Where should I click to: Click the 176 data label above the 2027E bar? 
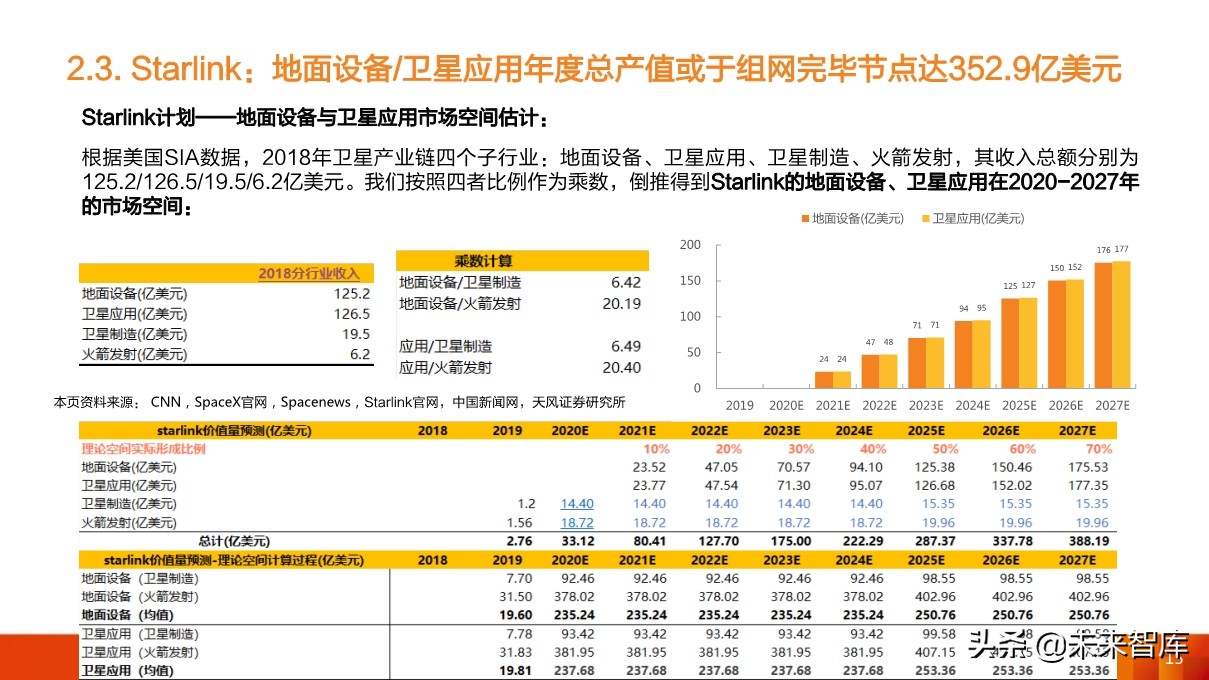1104,250
